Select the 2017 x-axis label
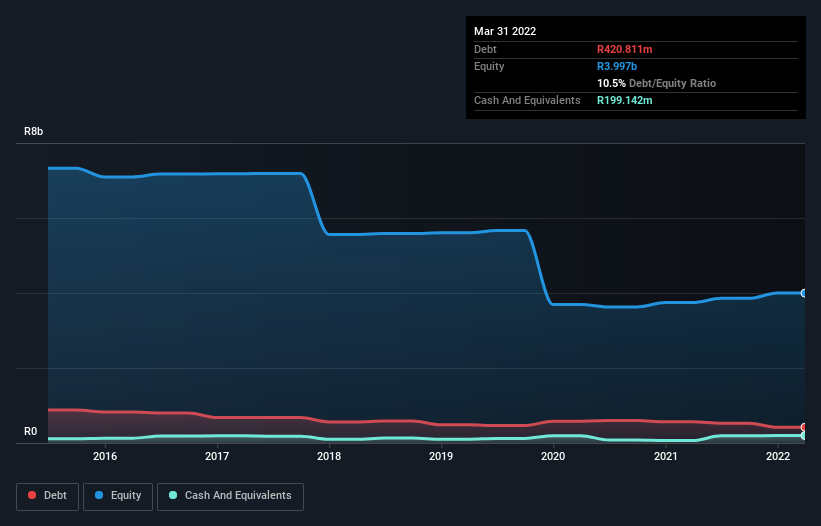This screenshot has width=821, height=526. [x=217, y=456]
